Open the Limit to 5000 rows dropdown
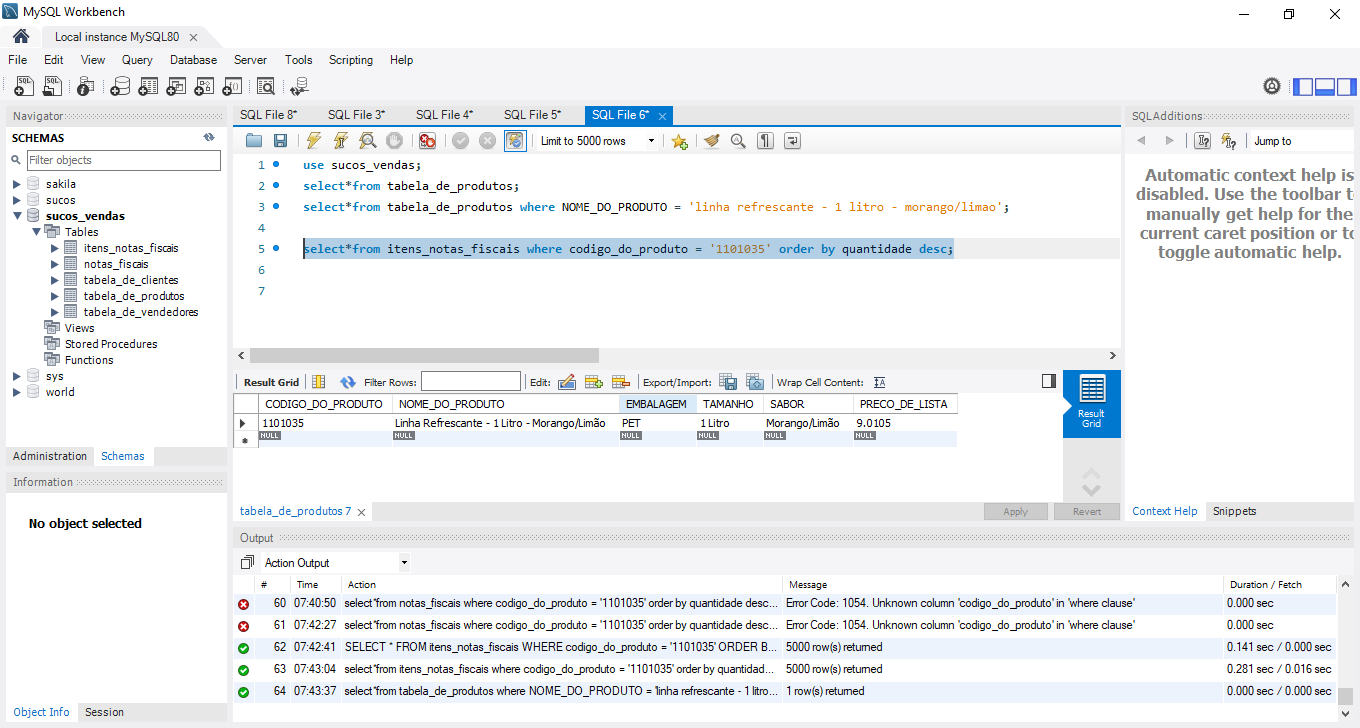 [x=597, y=141]
